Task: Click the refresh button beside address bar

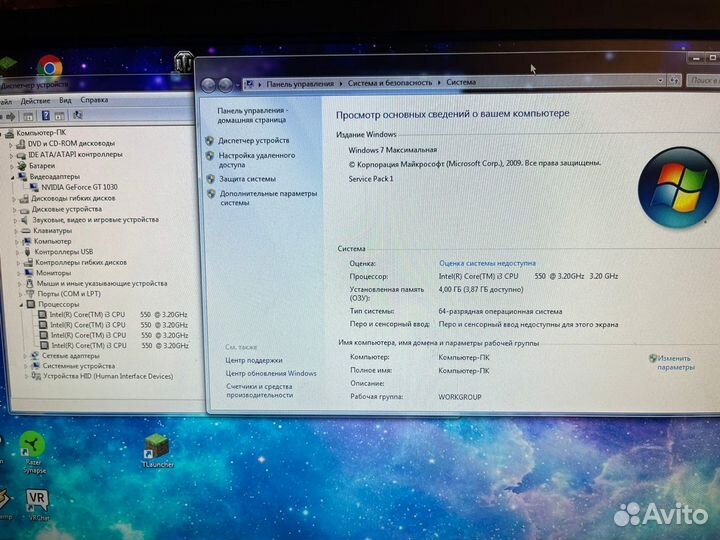Action: coord(674,80)
